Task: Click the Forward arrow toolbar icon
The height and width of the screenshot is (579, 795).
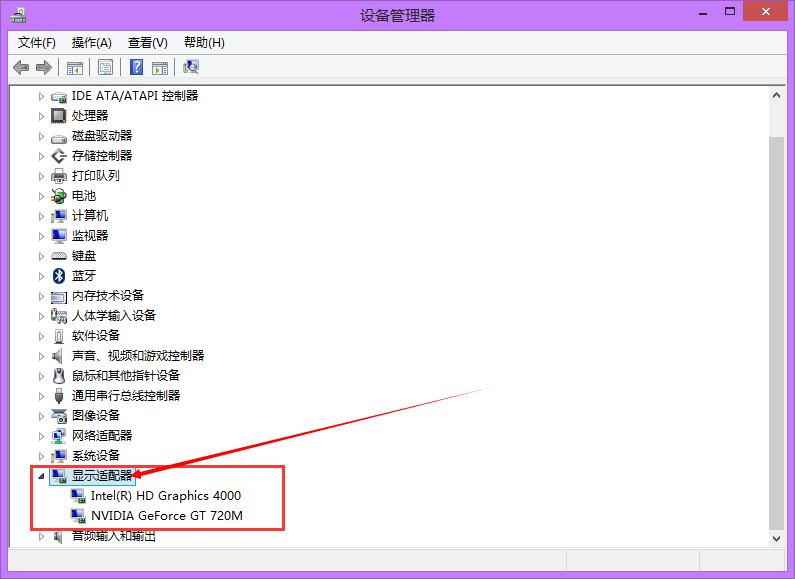Action: click(44, 67)
